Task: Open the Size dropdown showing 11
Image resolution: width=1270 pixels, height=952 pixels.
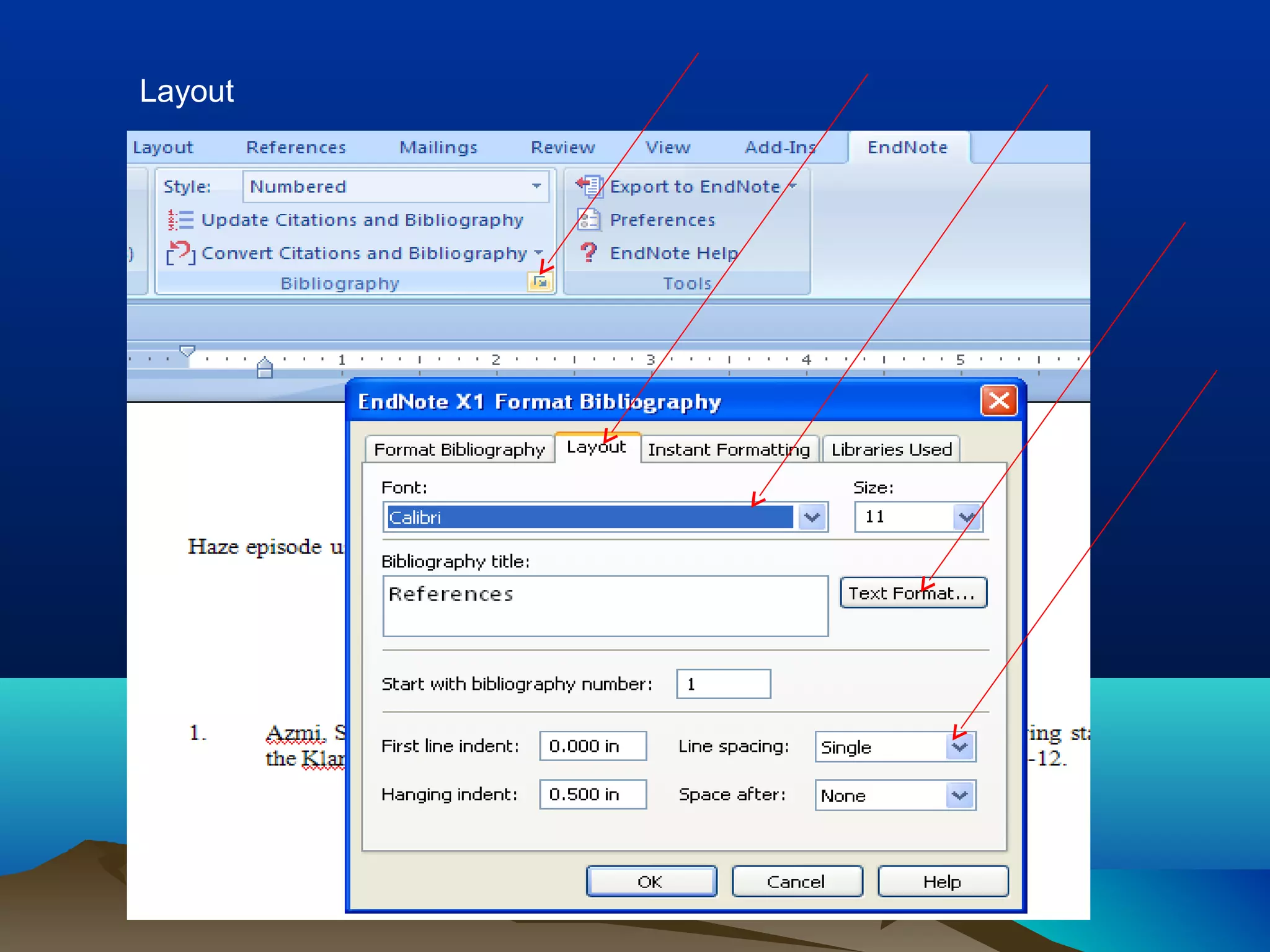Action: (x=966, y=517)
